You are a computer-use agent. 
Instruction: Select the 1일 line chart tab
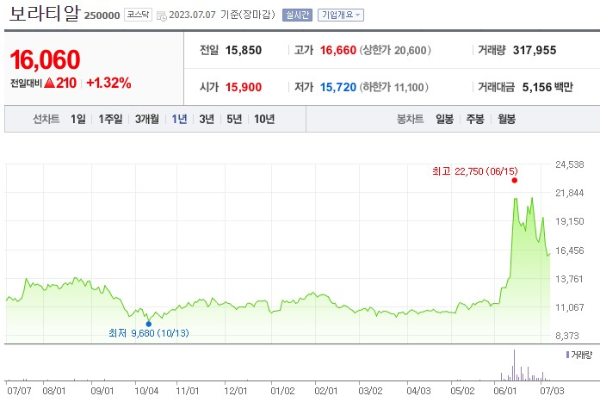click(x=78, y=119)
